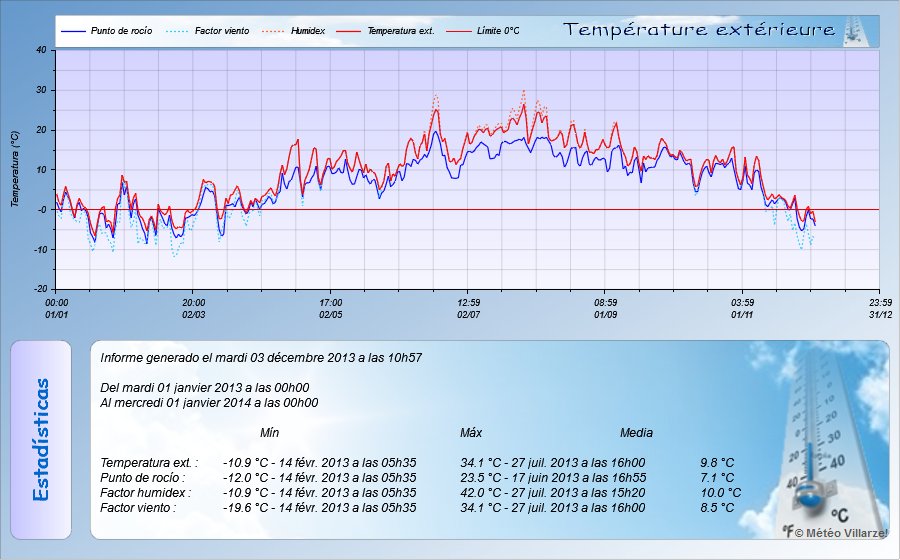Click the 12:59 02/07 x-axis date marker
Image resolution: width=900 pixels, height=560 pixels.
pos(468,307)
